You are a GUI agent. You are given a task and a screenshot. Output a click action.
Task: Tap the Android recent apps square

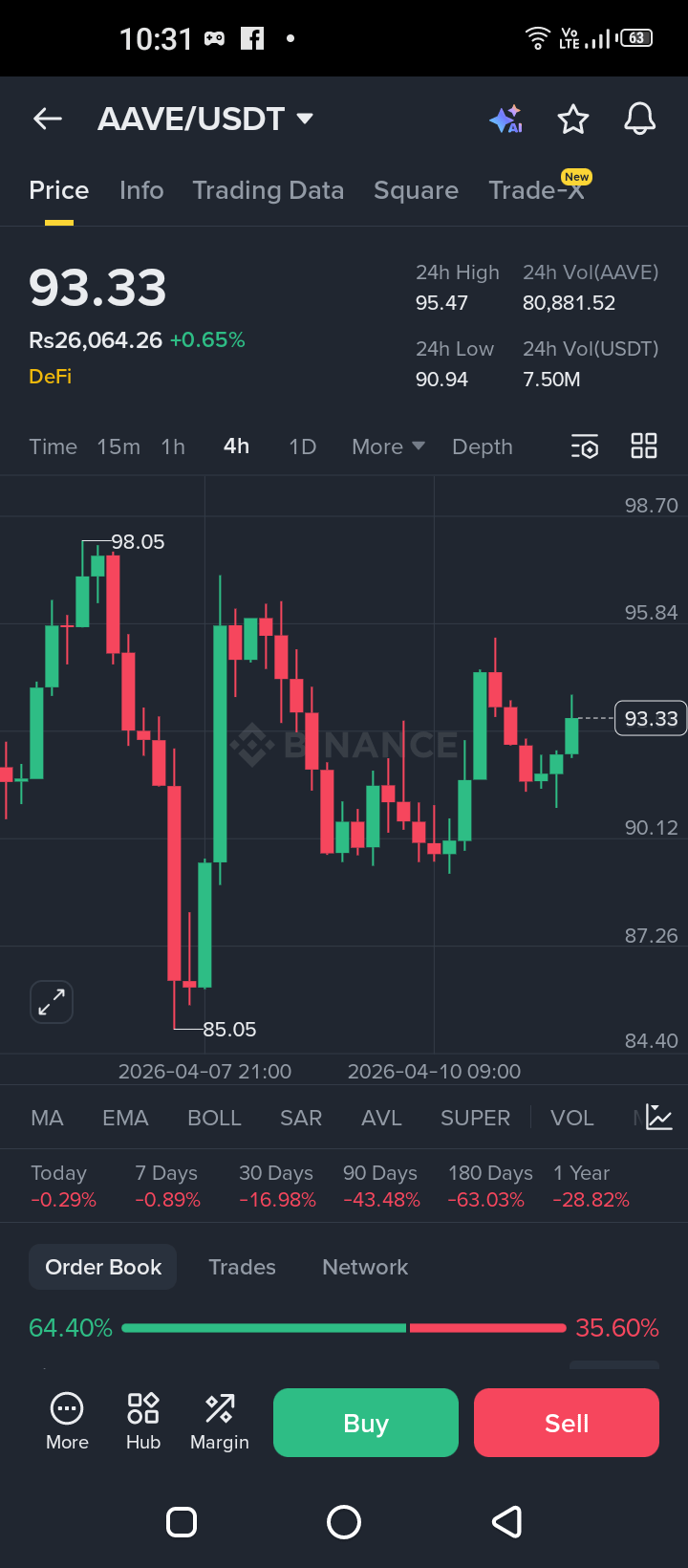182,1521
